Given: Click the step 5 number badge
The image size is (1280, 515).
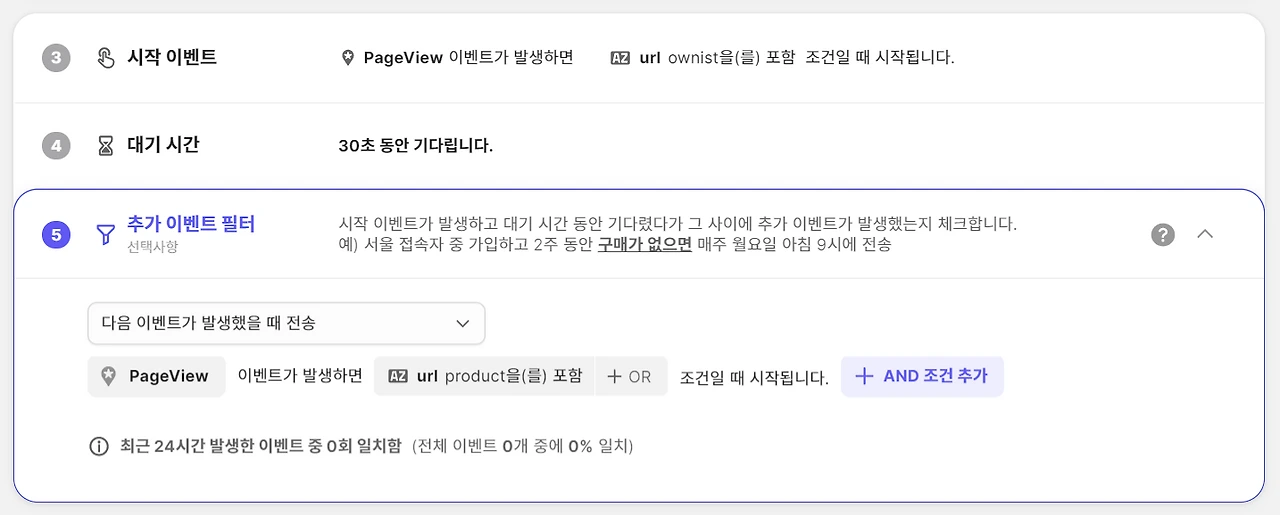Looking at the screenshot, I should tap(56, 235).
